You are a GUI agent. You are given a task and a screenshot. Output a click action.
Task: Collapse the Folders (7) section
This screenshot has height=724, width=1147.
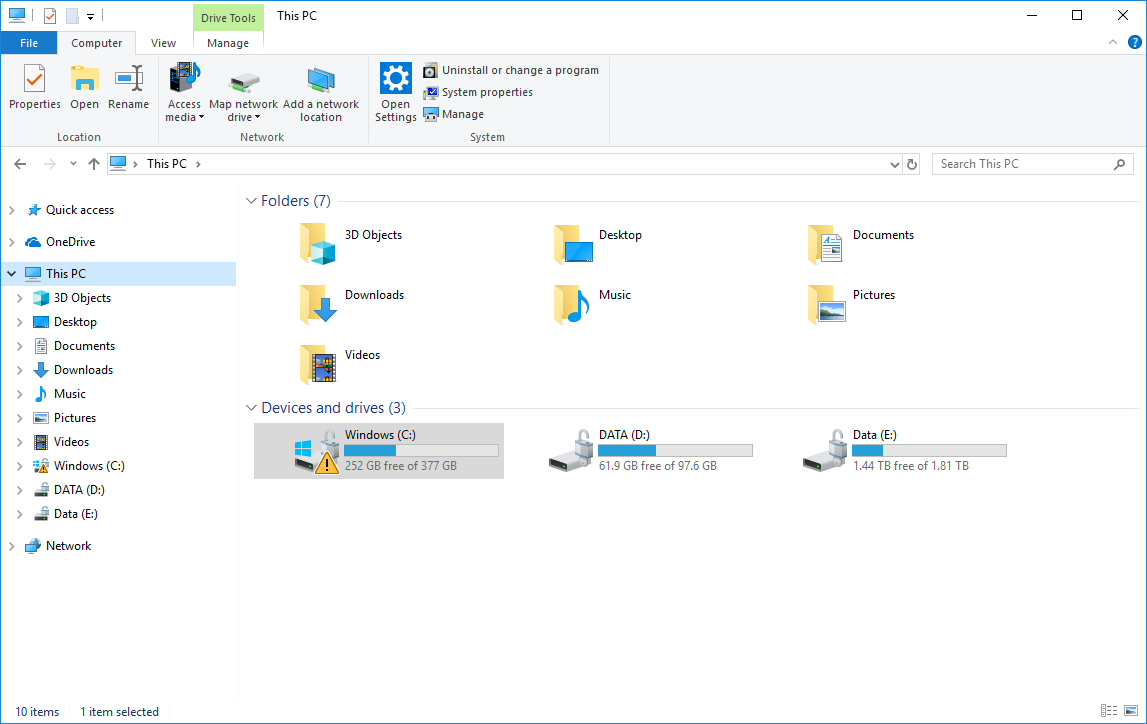(x=251, y=200)
